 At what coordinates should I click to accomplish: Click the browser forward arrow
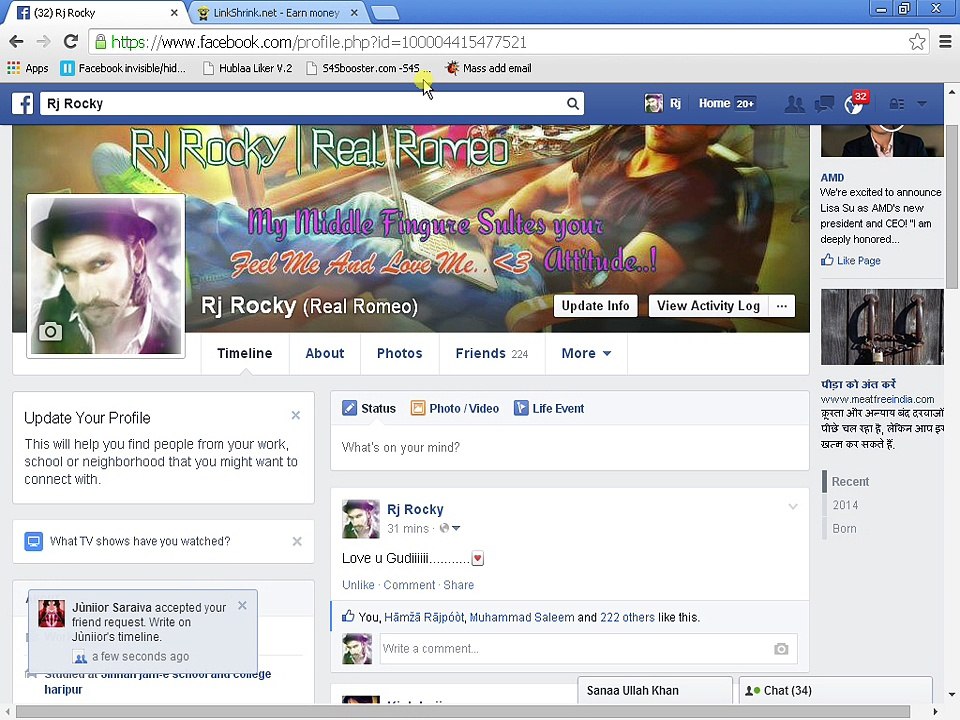[x=43, y=42]
